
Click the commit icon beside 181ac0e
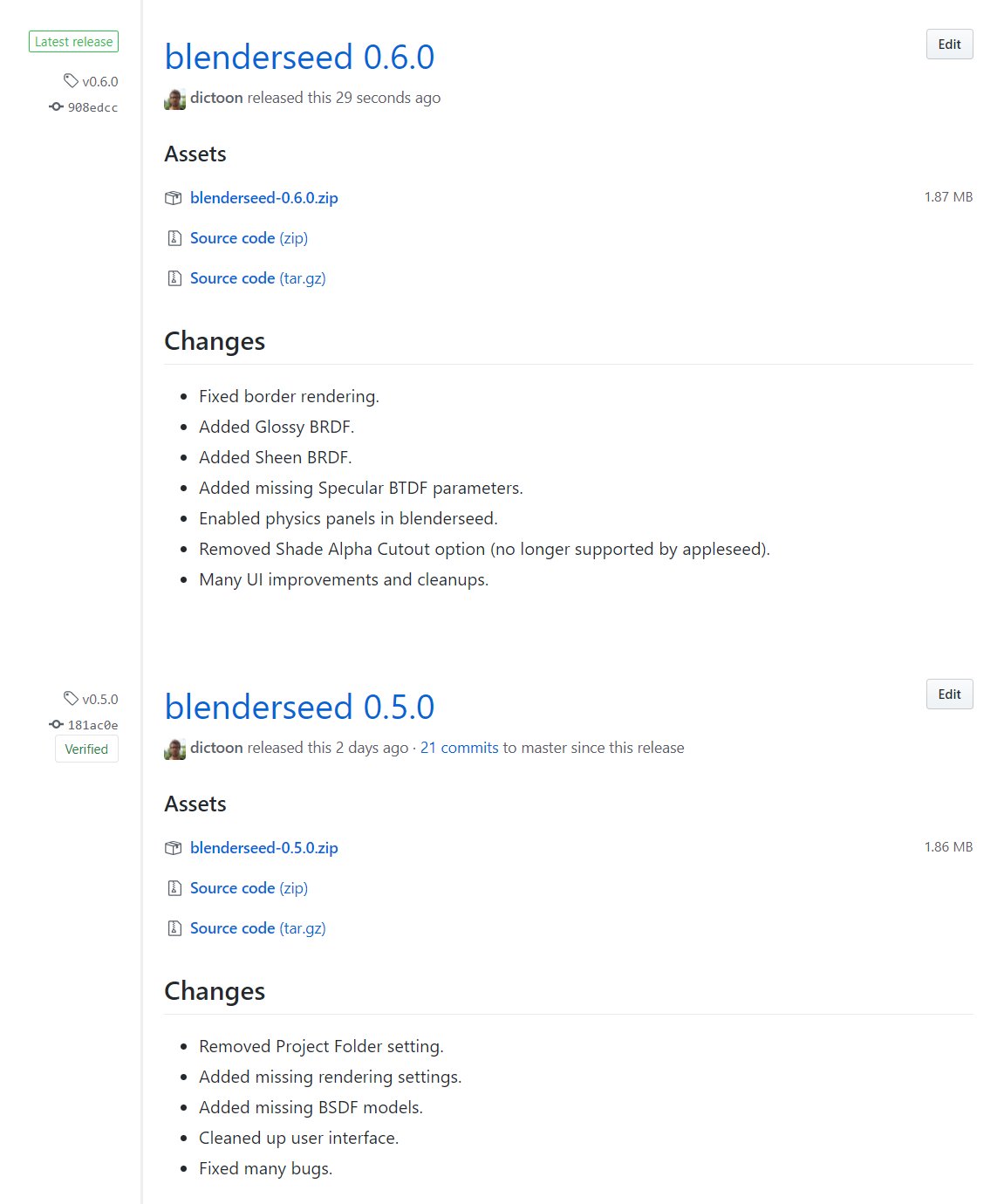coord(54,724)
